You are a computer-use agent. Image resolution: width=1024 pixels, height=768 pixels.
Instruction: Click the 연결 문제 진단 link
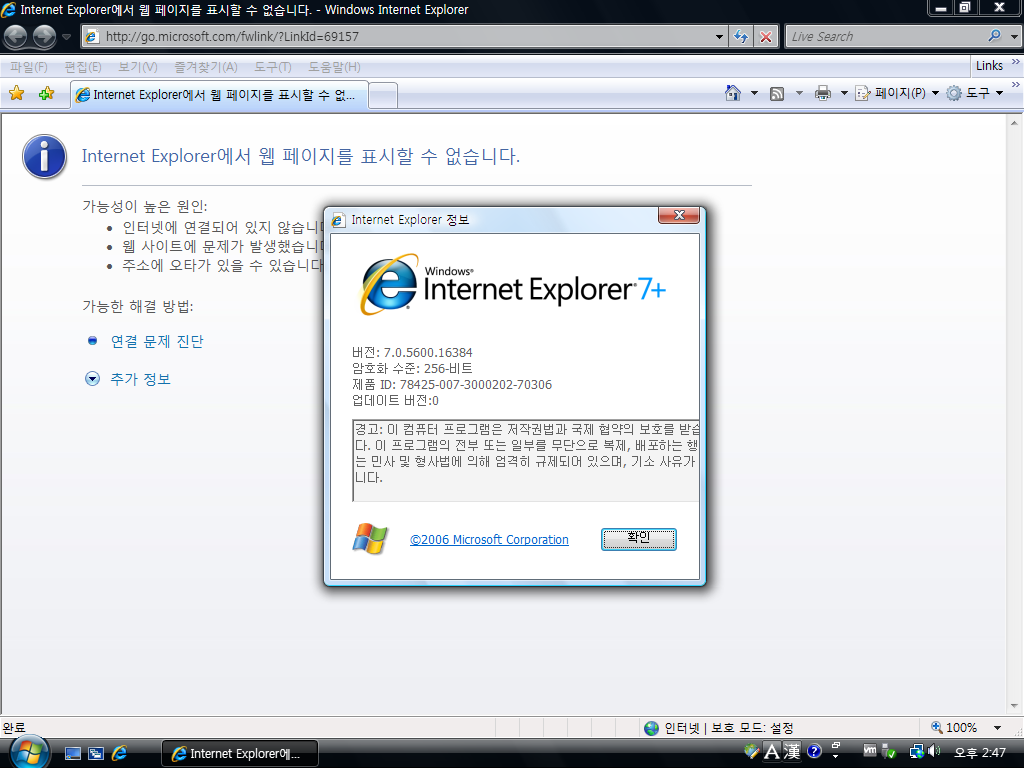[157, 342]
